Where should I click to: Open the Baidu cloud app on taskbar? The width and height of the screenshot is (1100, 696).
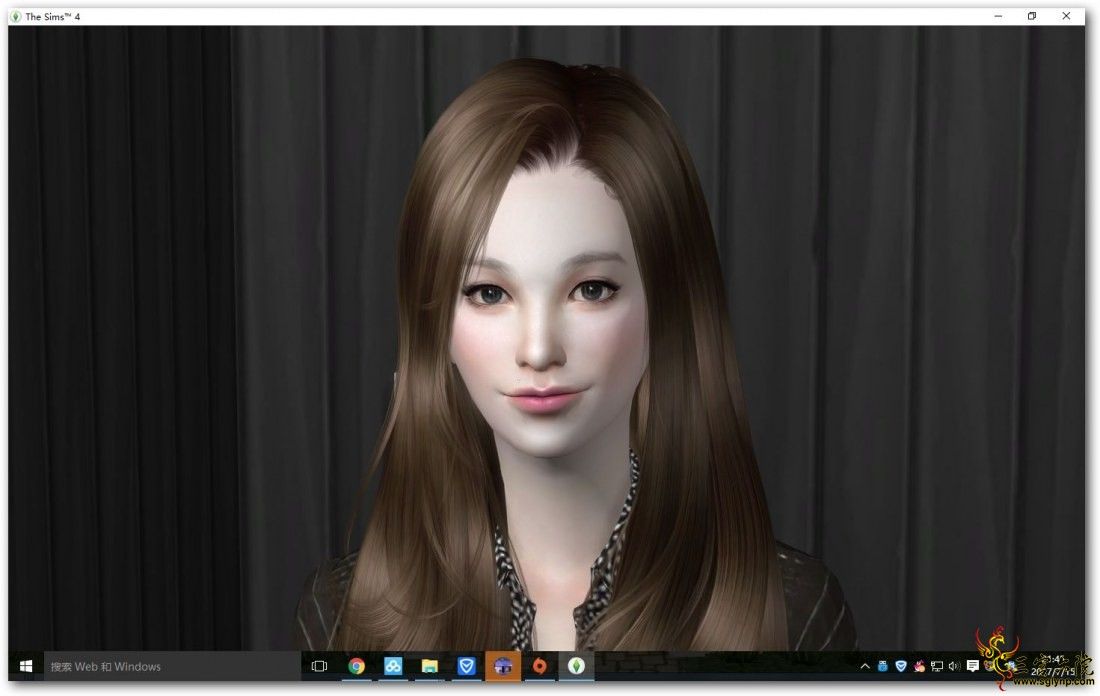[393, 667]
